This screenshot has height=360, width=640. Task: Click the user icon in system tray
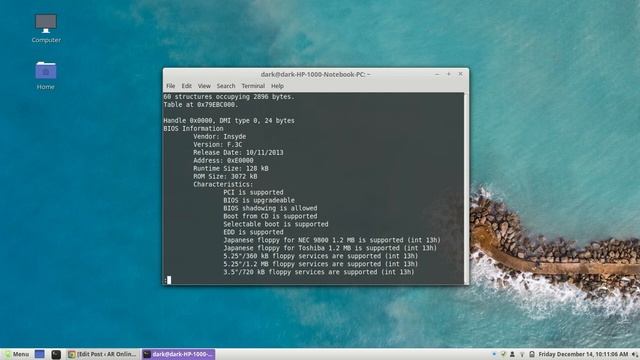point(512,354)
